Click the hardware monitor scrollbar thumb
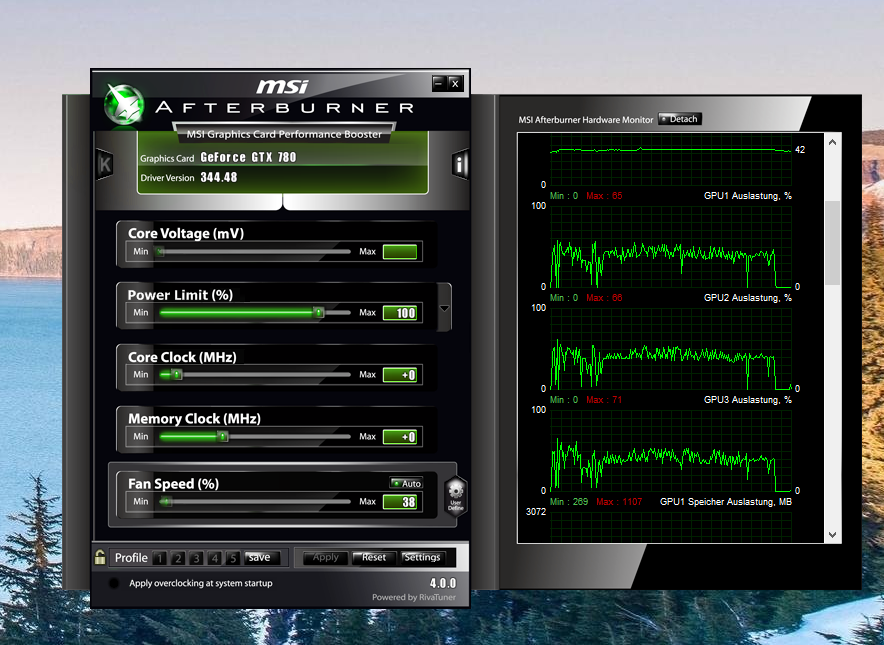This screenshot has height=645, width=884. [833, 243]
